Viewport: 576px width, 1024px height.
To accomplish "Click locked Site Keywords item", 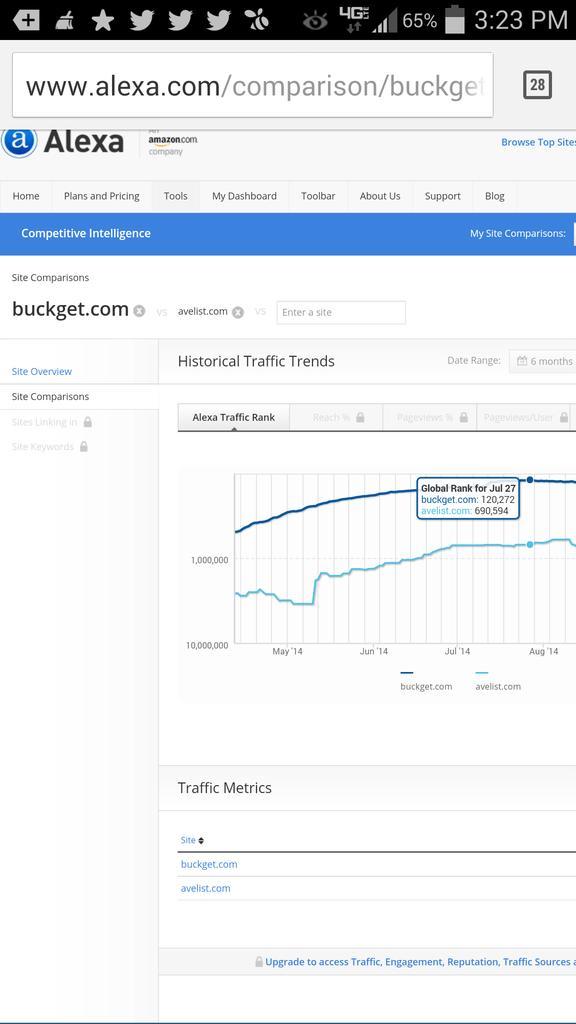I will point(50,447).
